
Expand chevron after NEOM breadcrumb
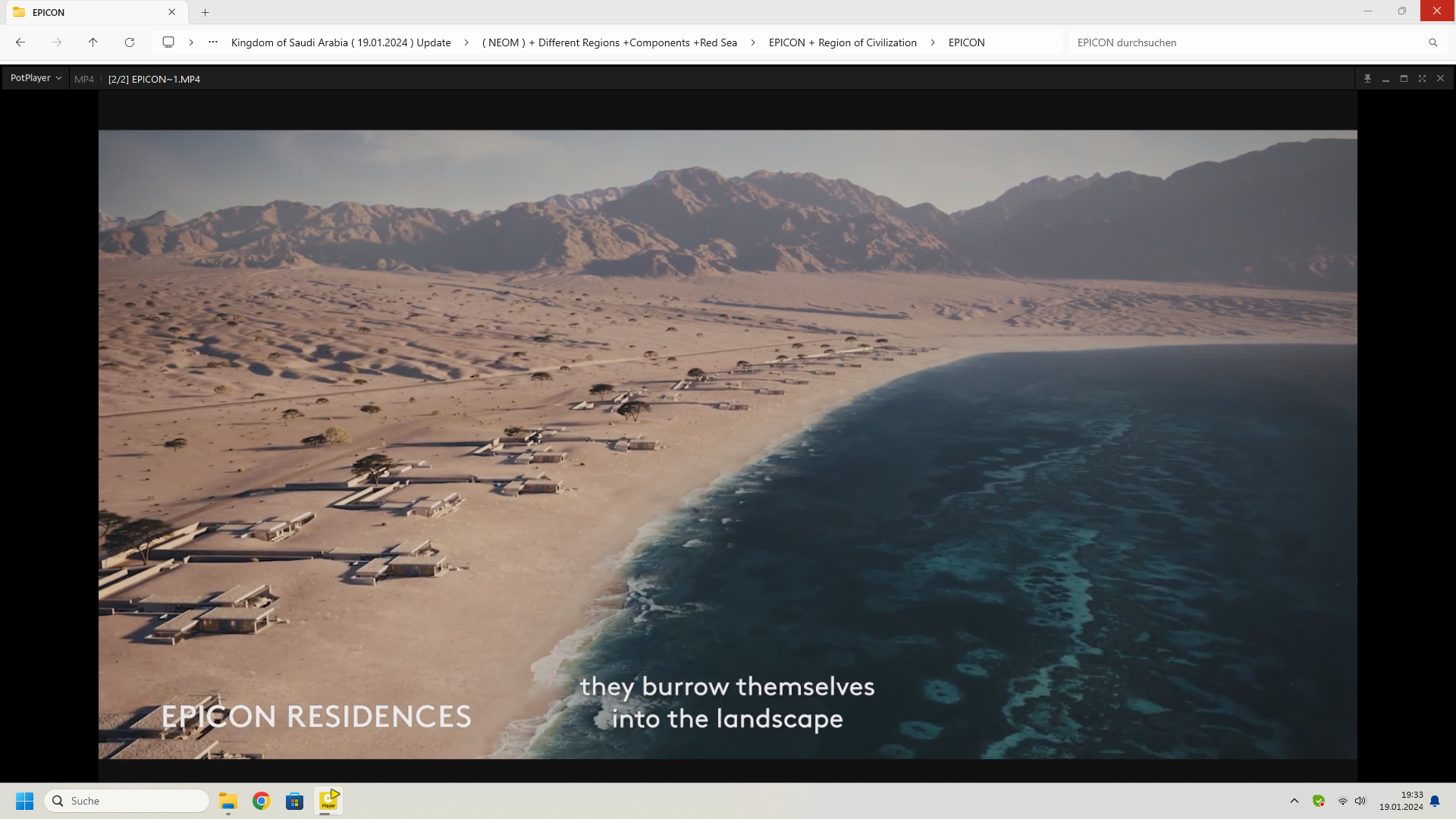click(753, 42)
